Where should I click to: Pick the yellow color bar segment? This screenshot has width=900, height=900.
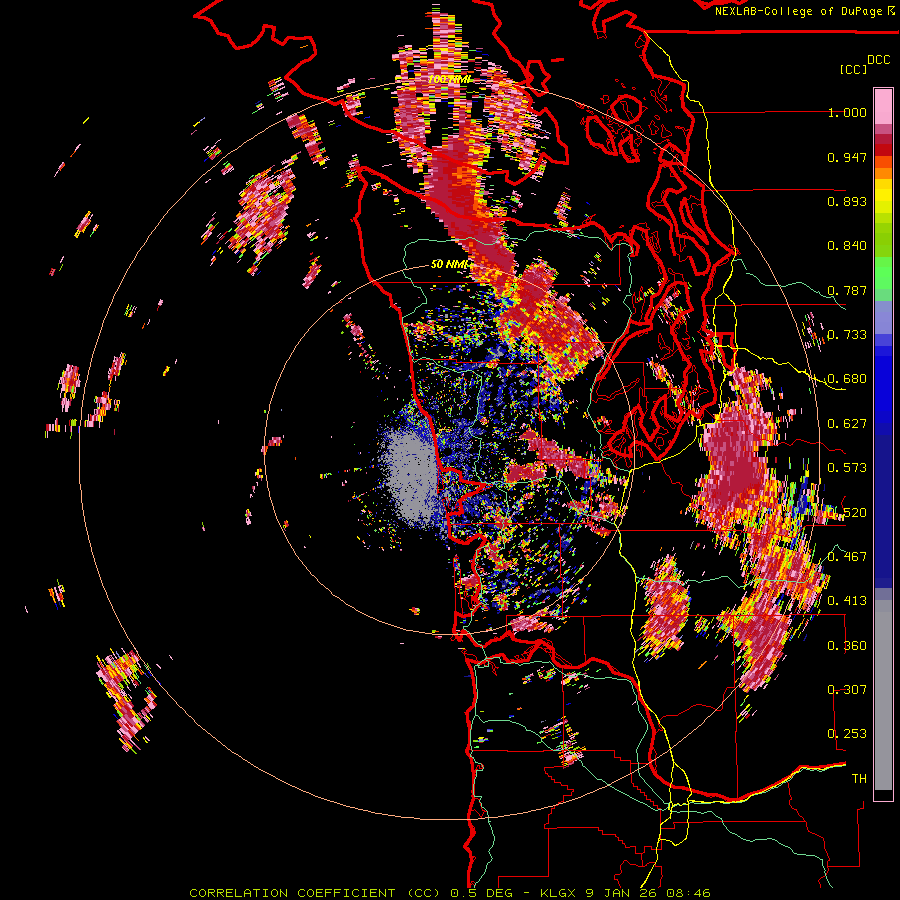click(883, 197)
